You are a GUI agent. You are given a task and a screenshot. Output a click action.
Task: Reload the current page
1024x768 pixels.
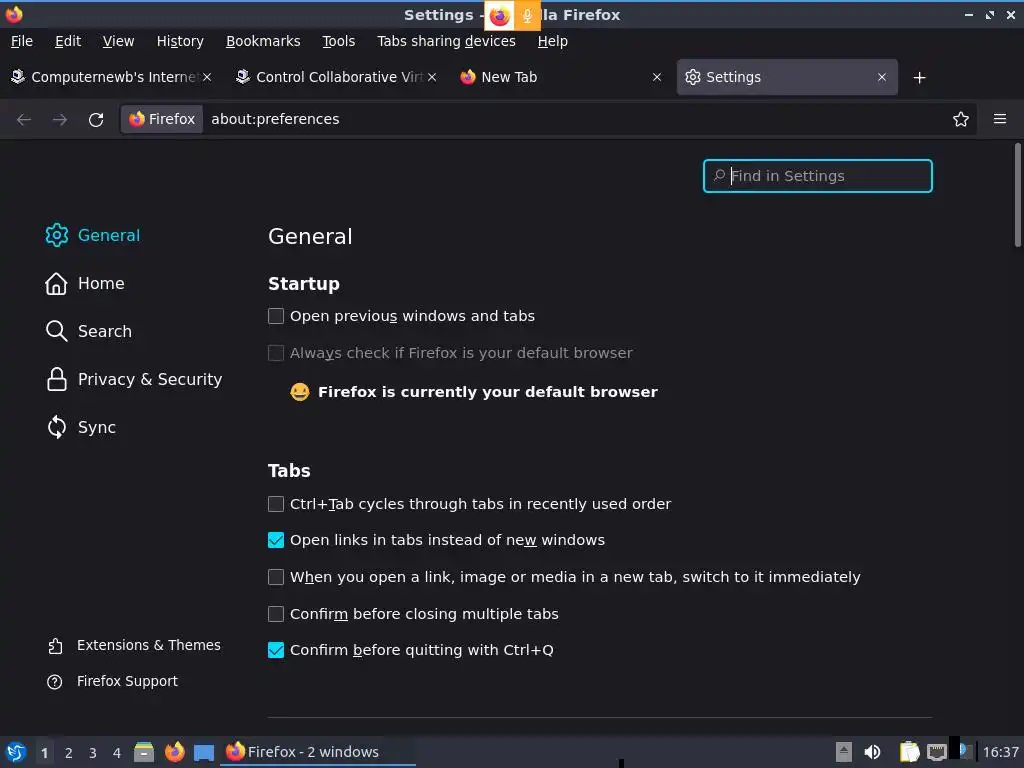[96, 120]
